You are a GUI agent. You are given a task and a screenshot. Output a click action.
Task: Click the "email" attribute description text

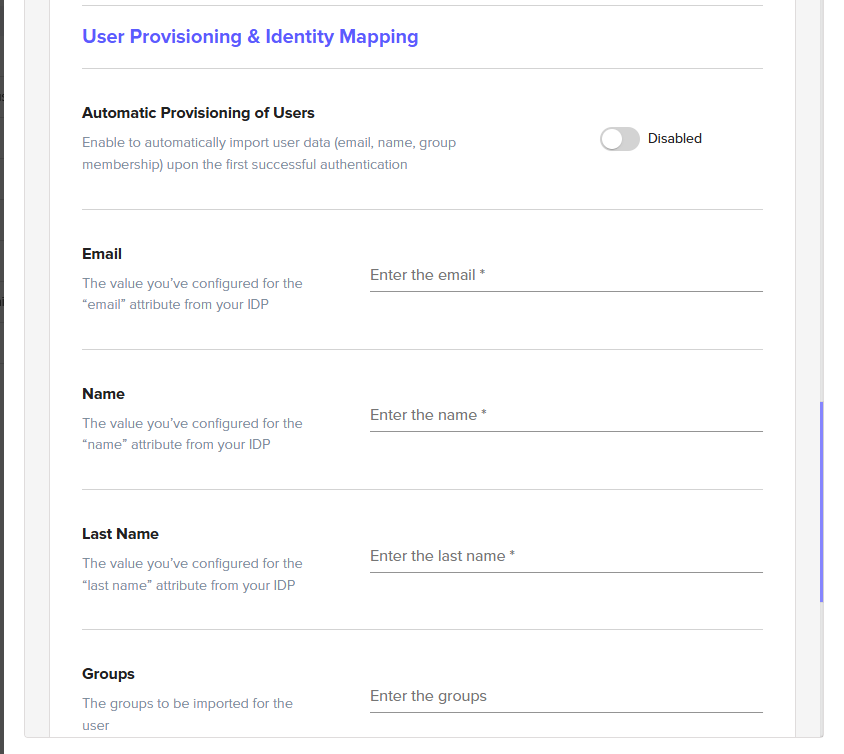(192, 294)
